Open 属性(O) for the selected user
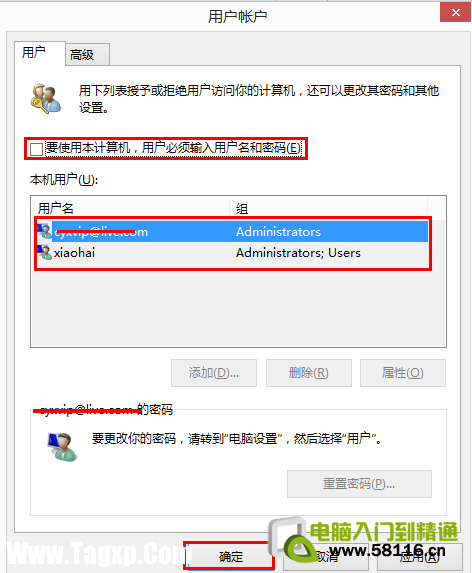The width and height of the screenshot is (472, 573). click(x=403, y=373)
